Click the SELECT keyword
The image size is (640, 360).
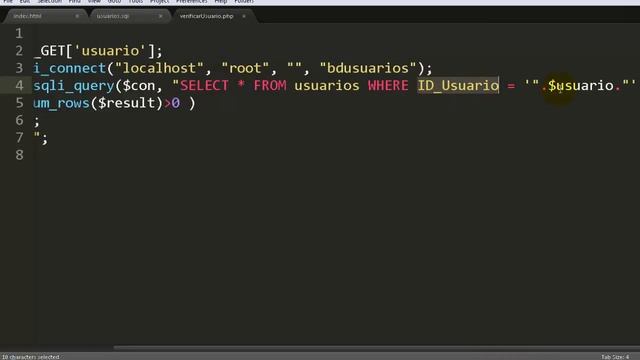point(204,86)
